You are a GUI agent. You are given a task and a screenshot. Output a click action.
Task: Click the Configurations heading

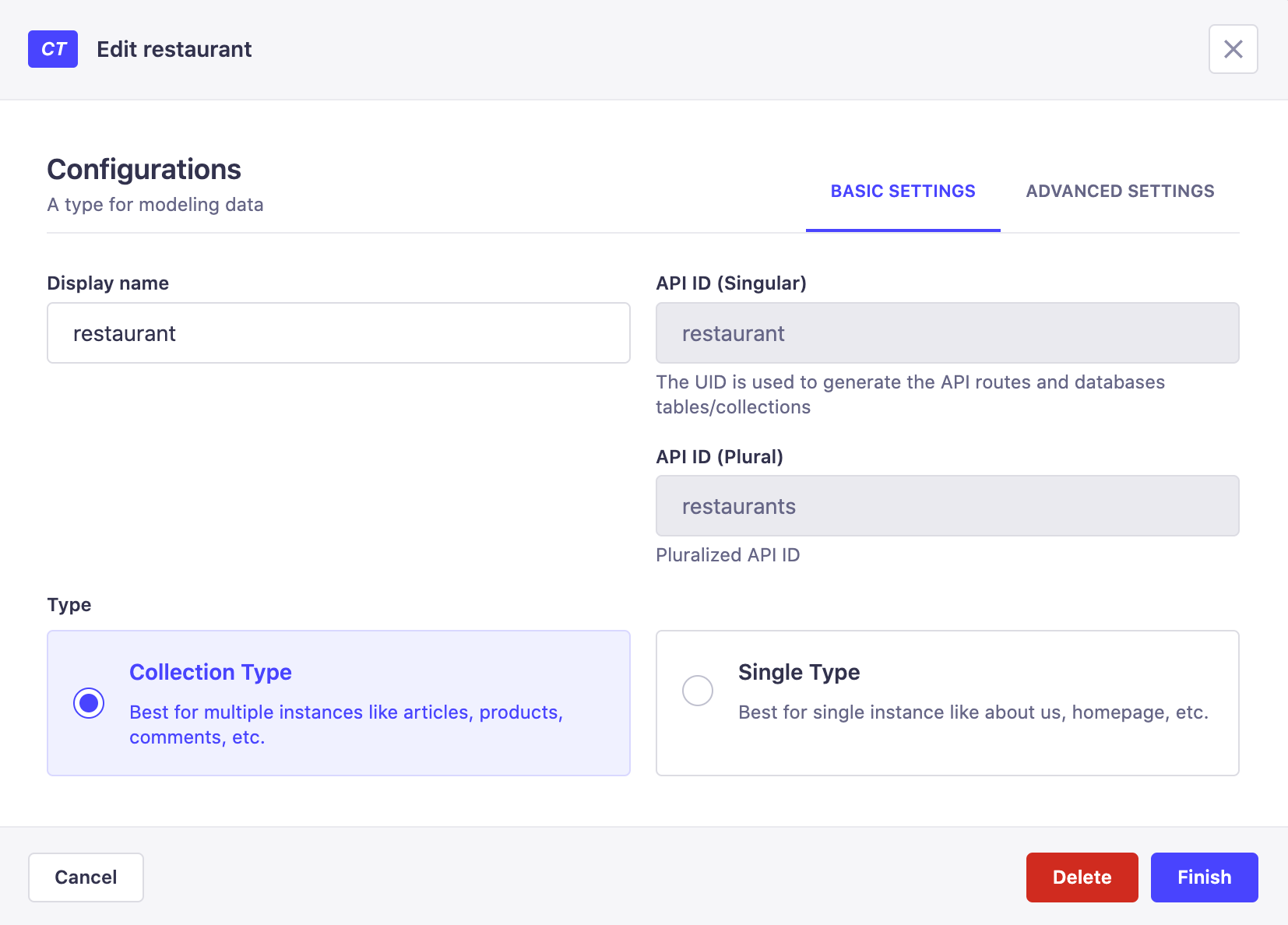point(143,169)
